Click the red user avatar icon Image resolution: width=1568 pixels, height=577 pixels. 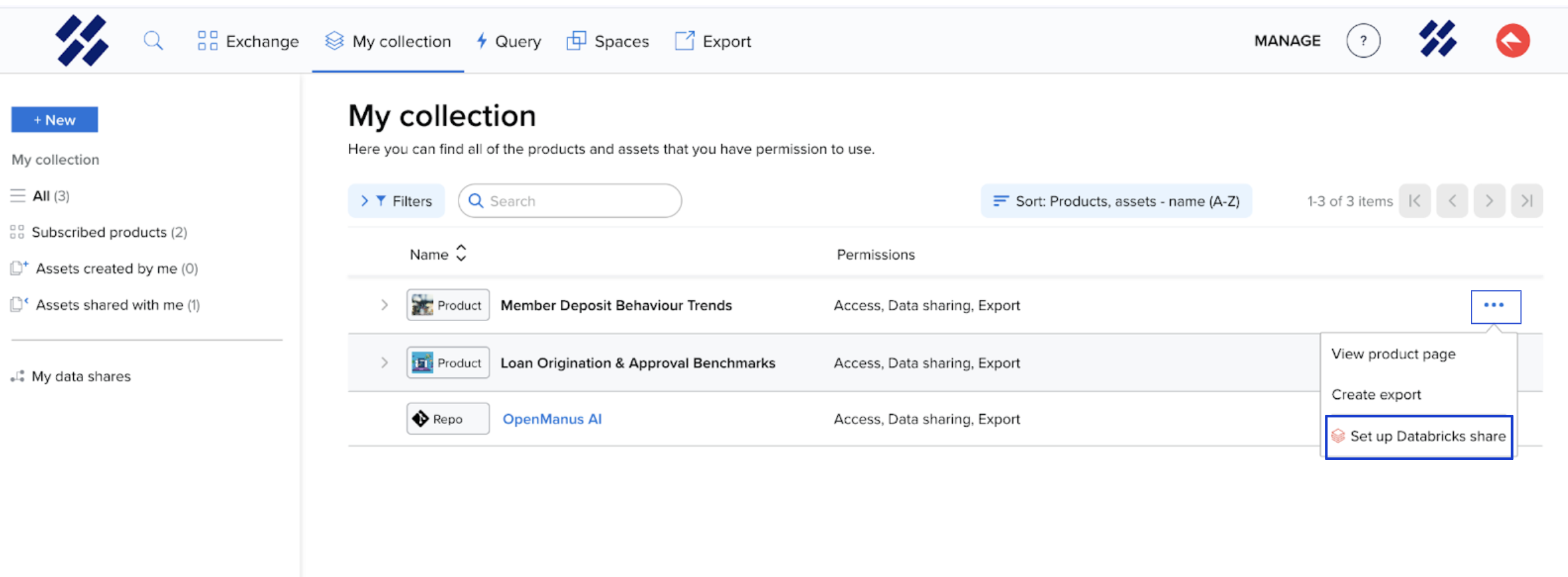click(x=1513, y=41)
